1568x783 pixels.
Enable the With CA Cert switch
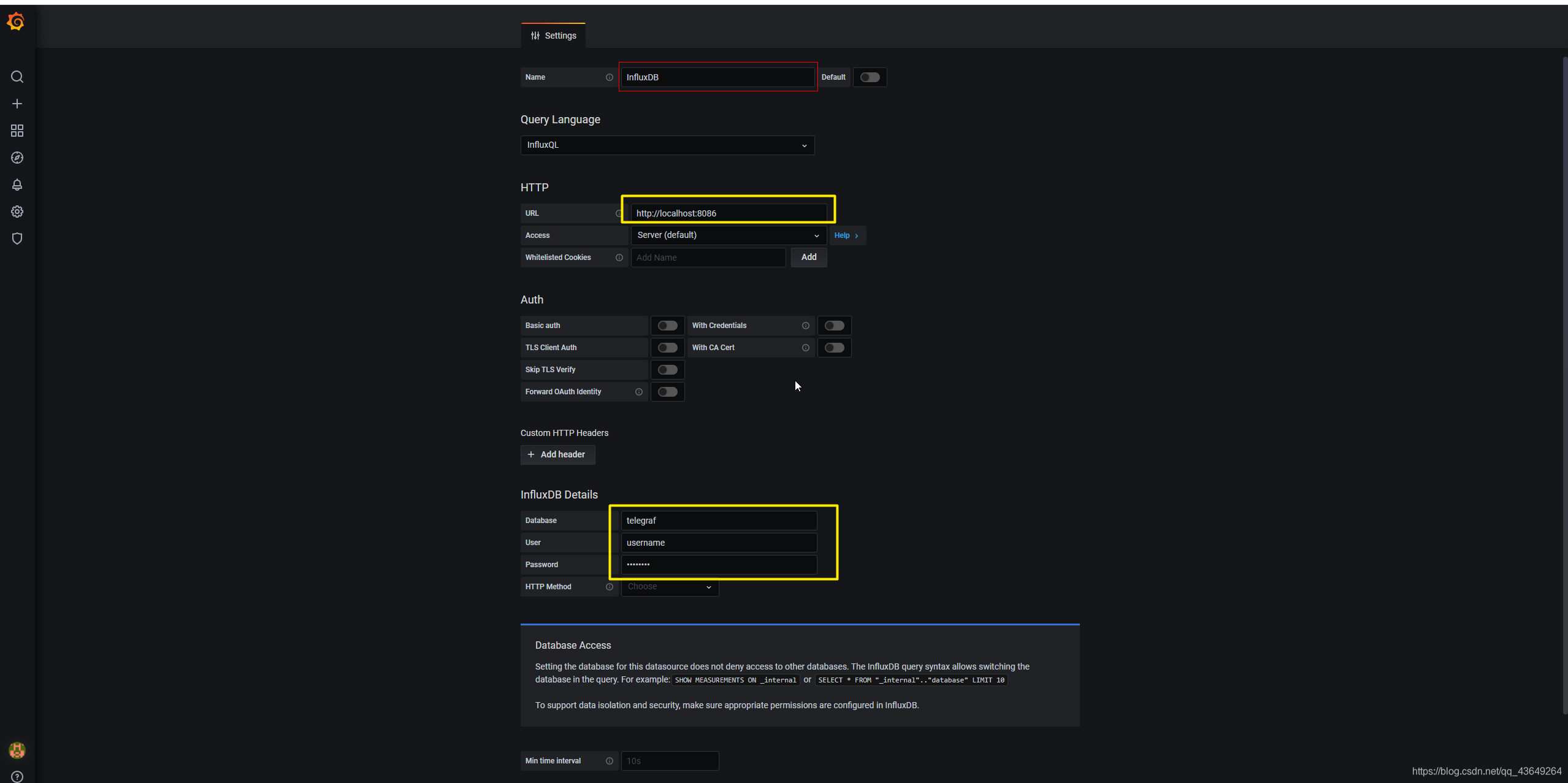click(834, 348)
